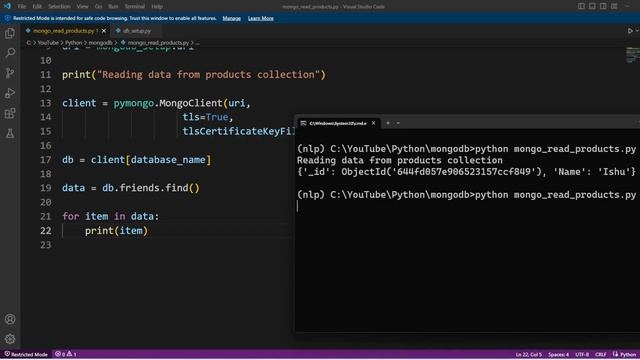
Task: Click mongo_read_products.py in breadcrumb
Action: (x=158, y=43)
